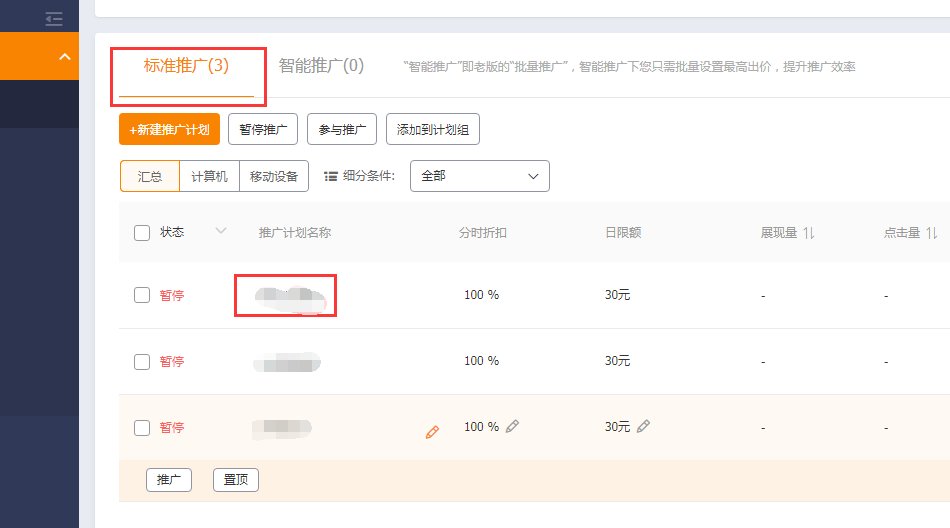Click 添加到计划组 button

[x=433, y=129]
